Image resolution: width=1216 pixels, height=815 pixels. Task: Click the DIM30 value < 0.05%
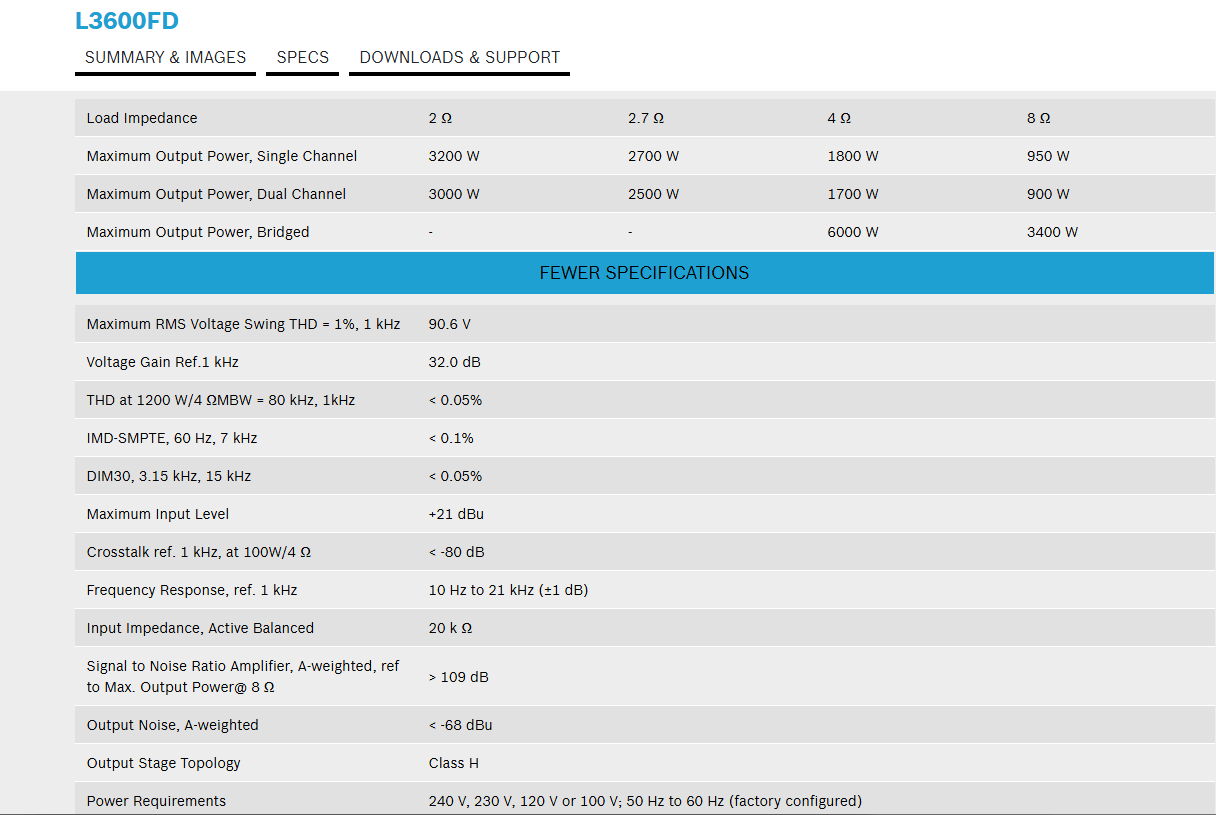[x=455, y=476]
